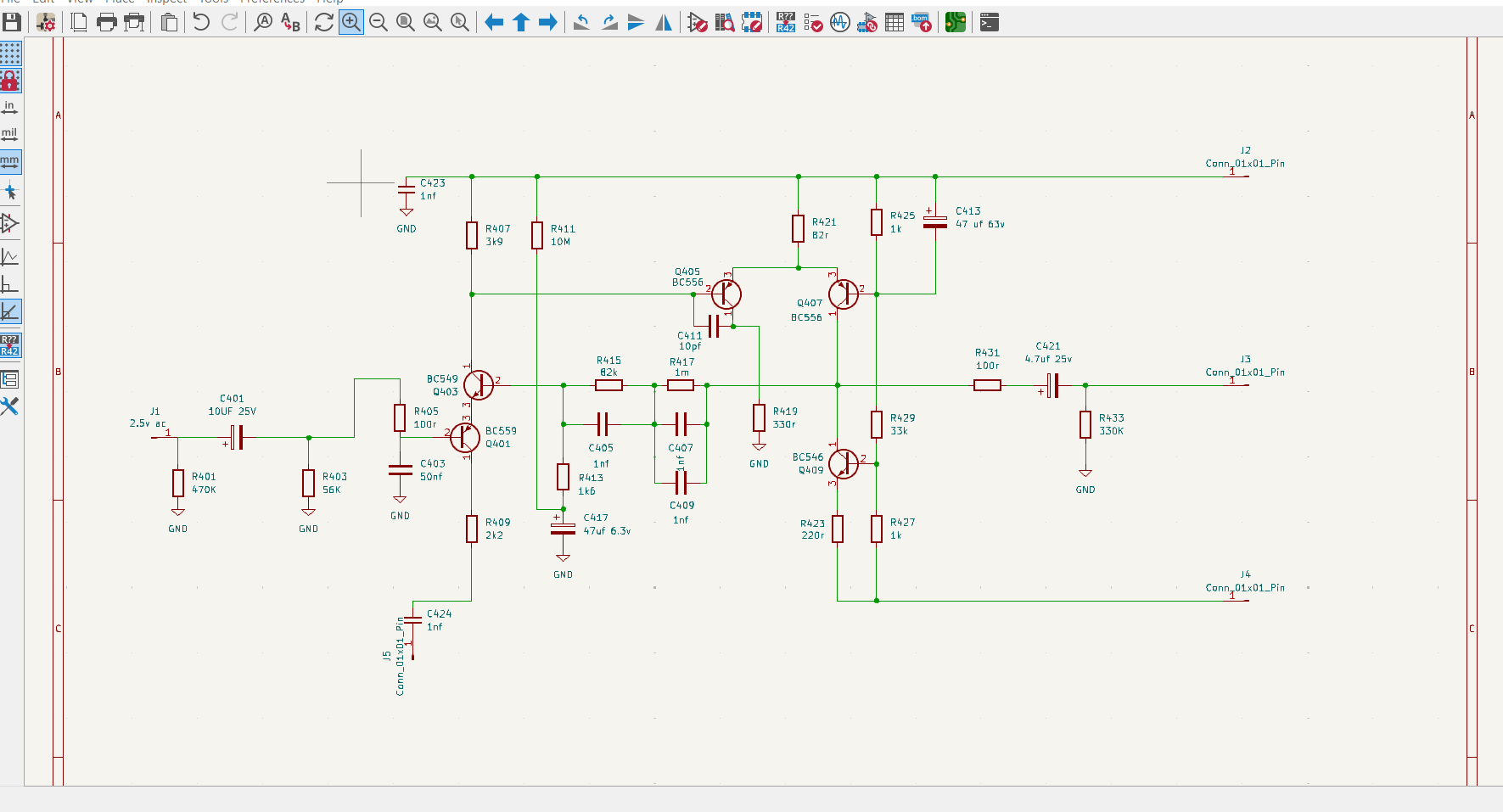Save the schematic with the floppy disk icon

(12, 22)
